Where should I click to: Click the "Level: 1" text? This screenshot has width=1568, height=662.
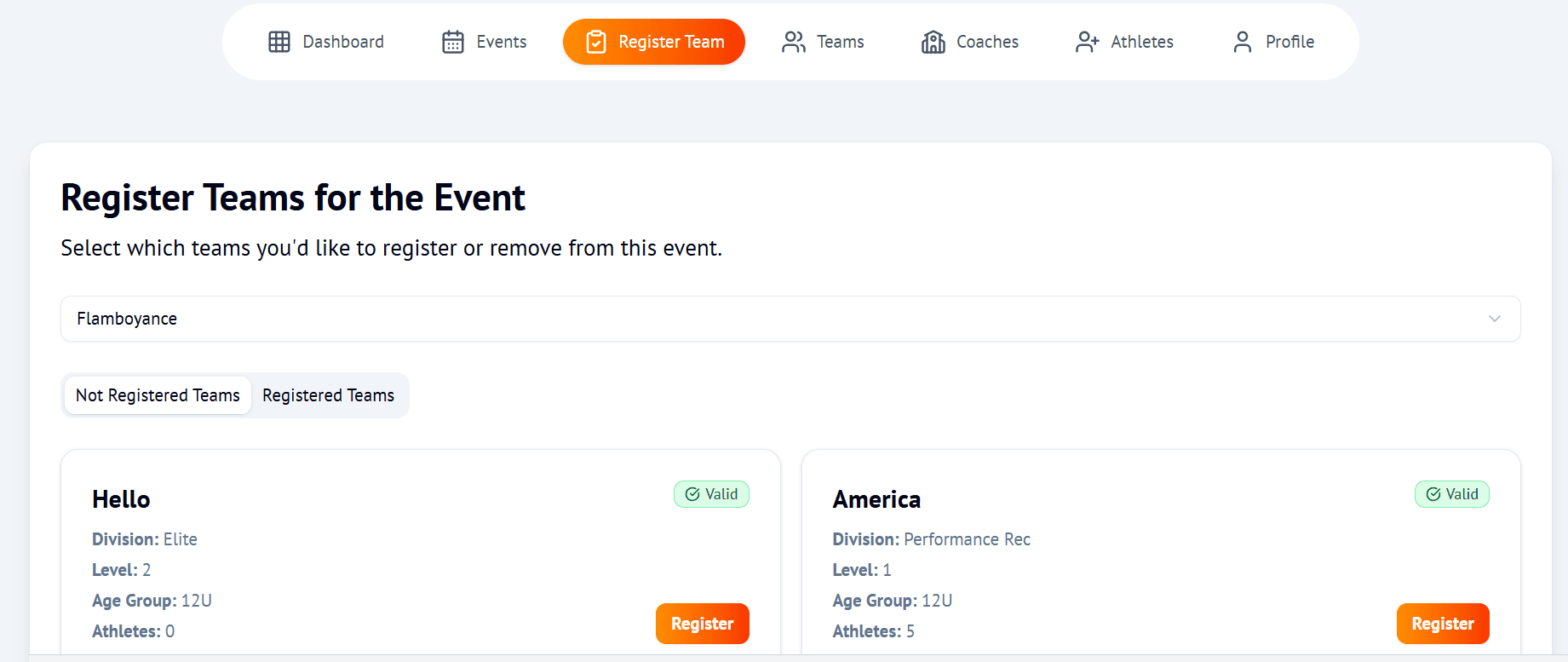pyautogui.click(x=862, y=570)
